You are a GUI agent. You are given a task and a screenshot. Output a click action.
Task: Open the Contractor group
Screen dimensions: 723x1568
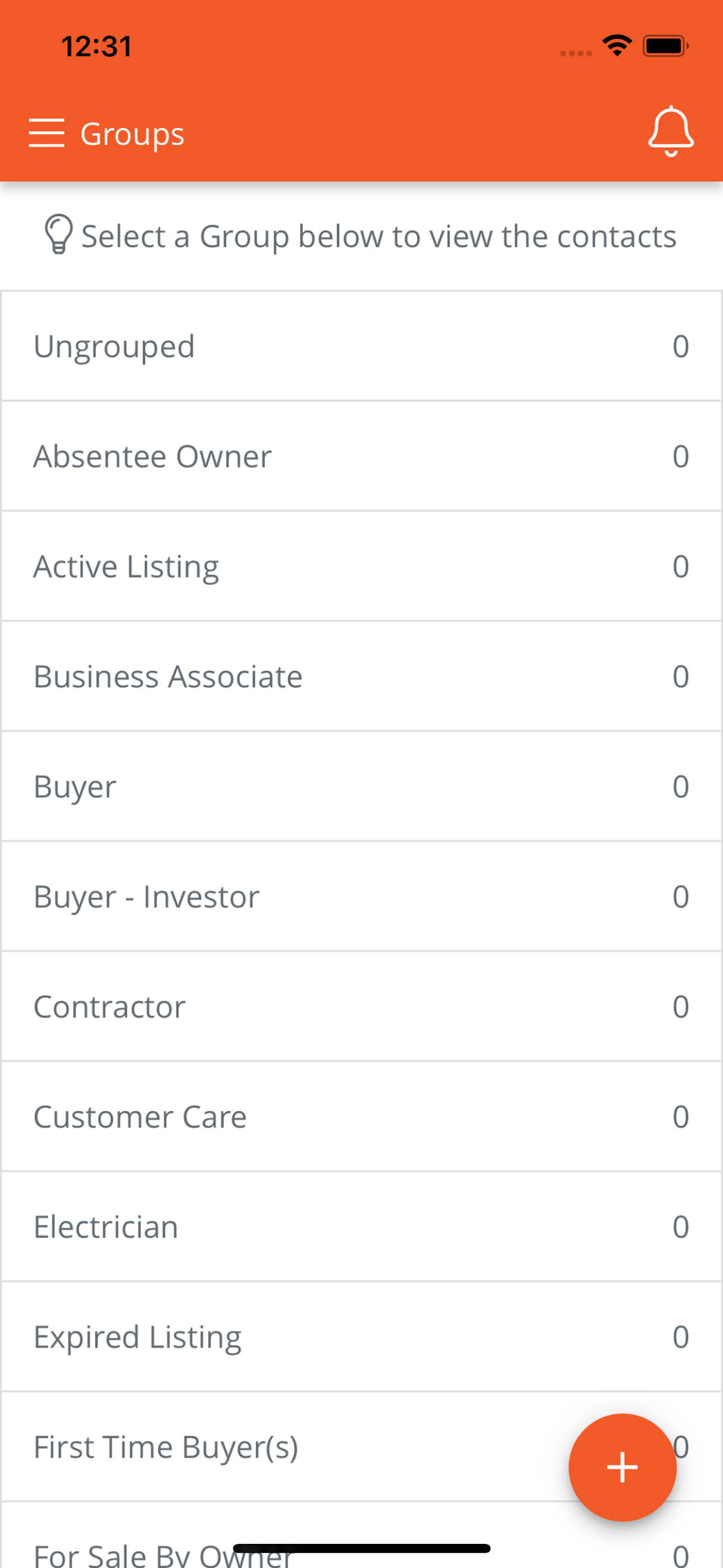coord(361,1007)
